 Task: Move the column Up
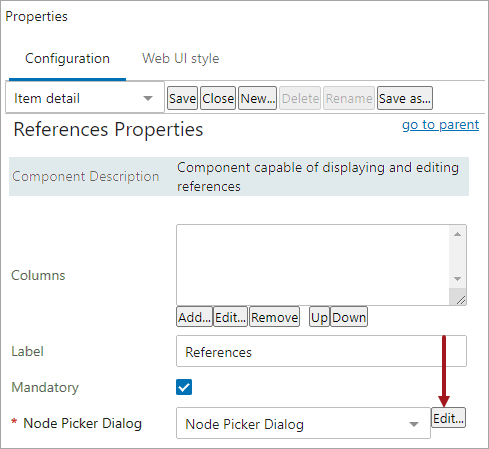coord(319,317)
